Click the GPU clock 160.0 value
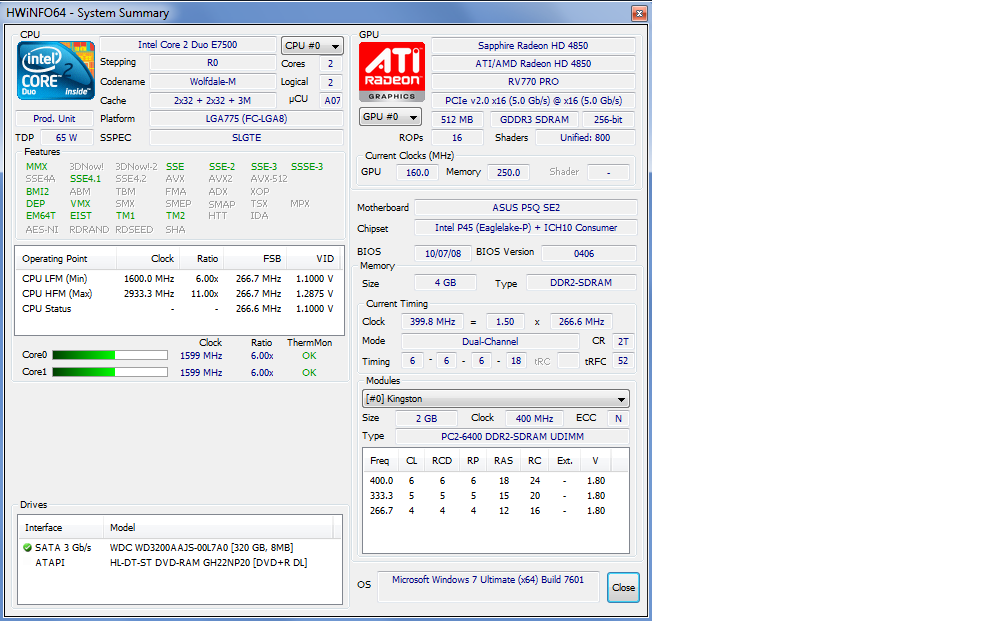 (417, 172)
